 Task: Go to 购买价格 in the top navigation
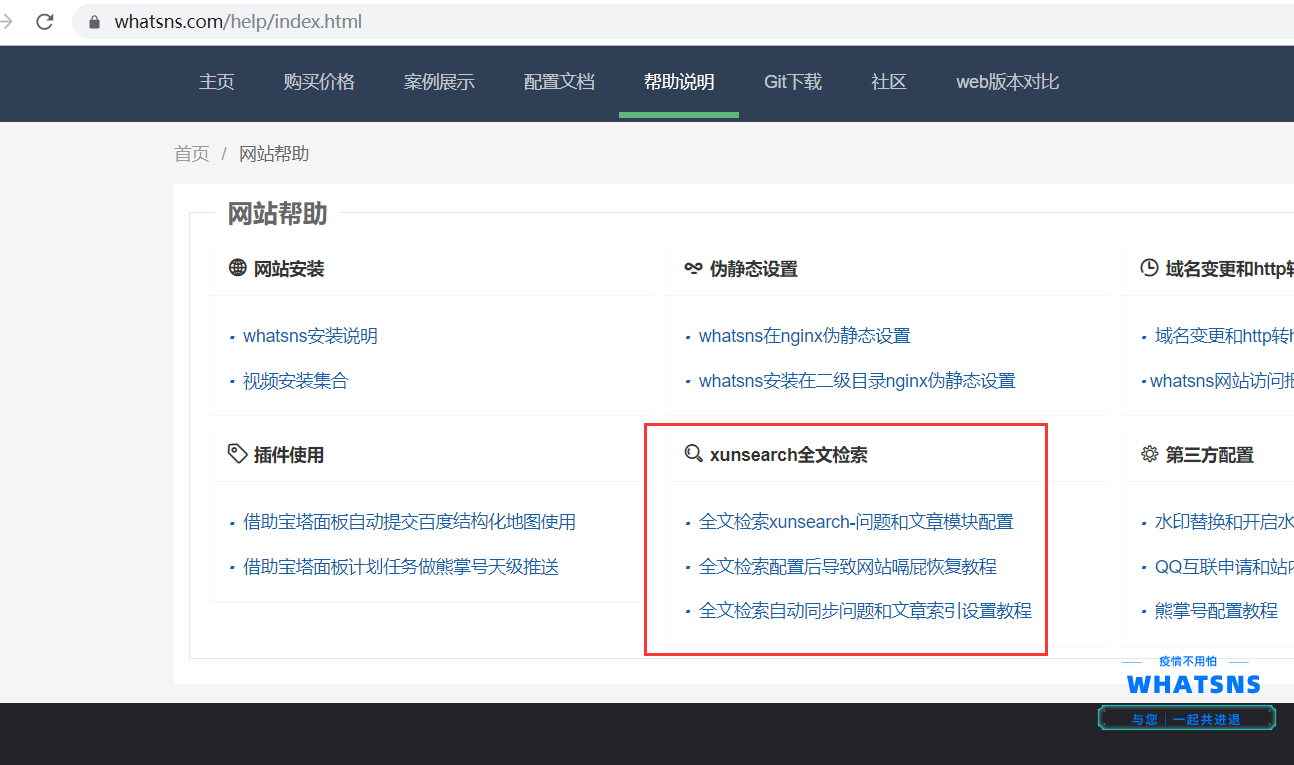pyautogui.click(x=319, y=82)
